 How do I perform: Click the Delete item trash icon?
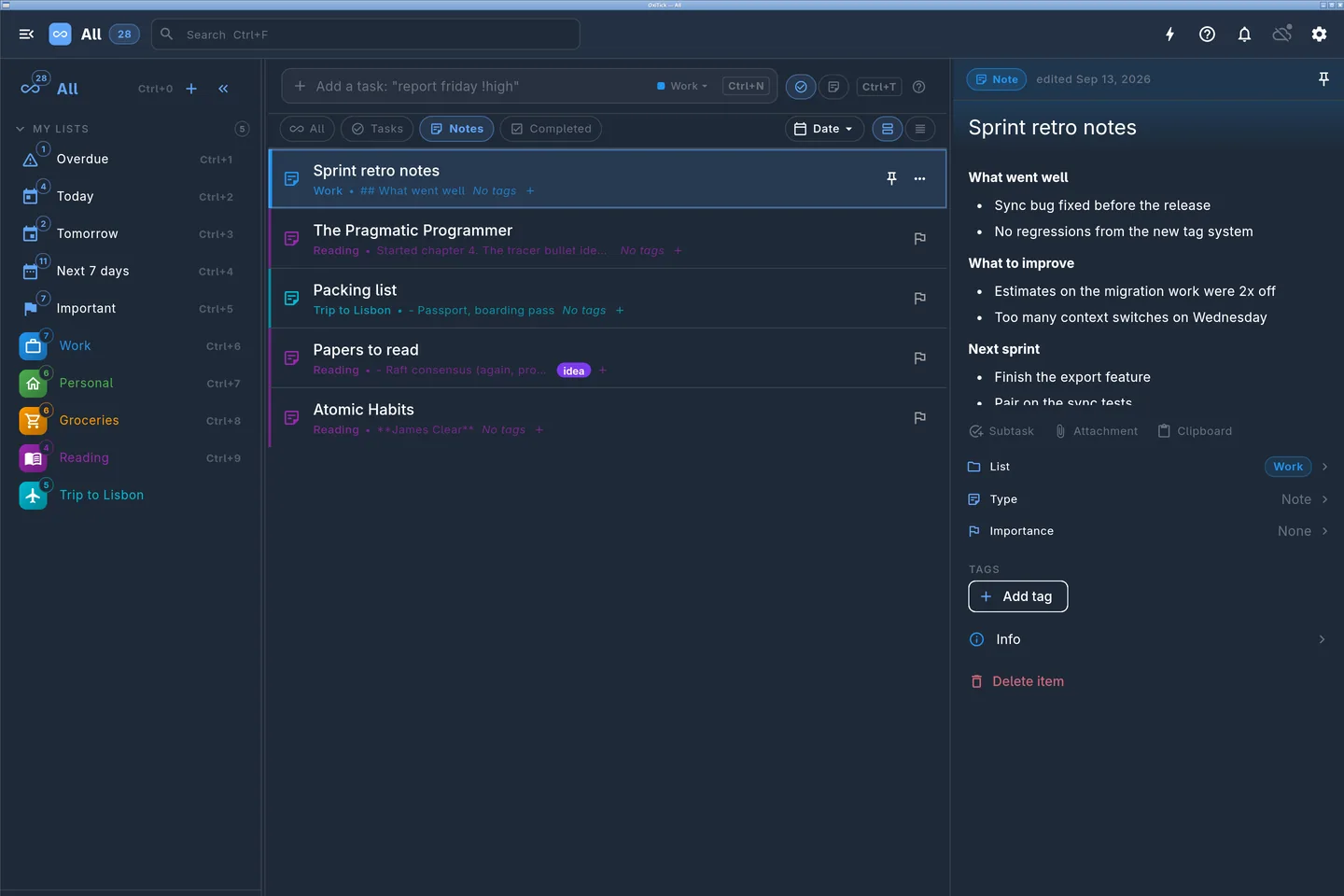click(x=976, y=681)
